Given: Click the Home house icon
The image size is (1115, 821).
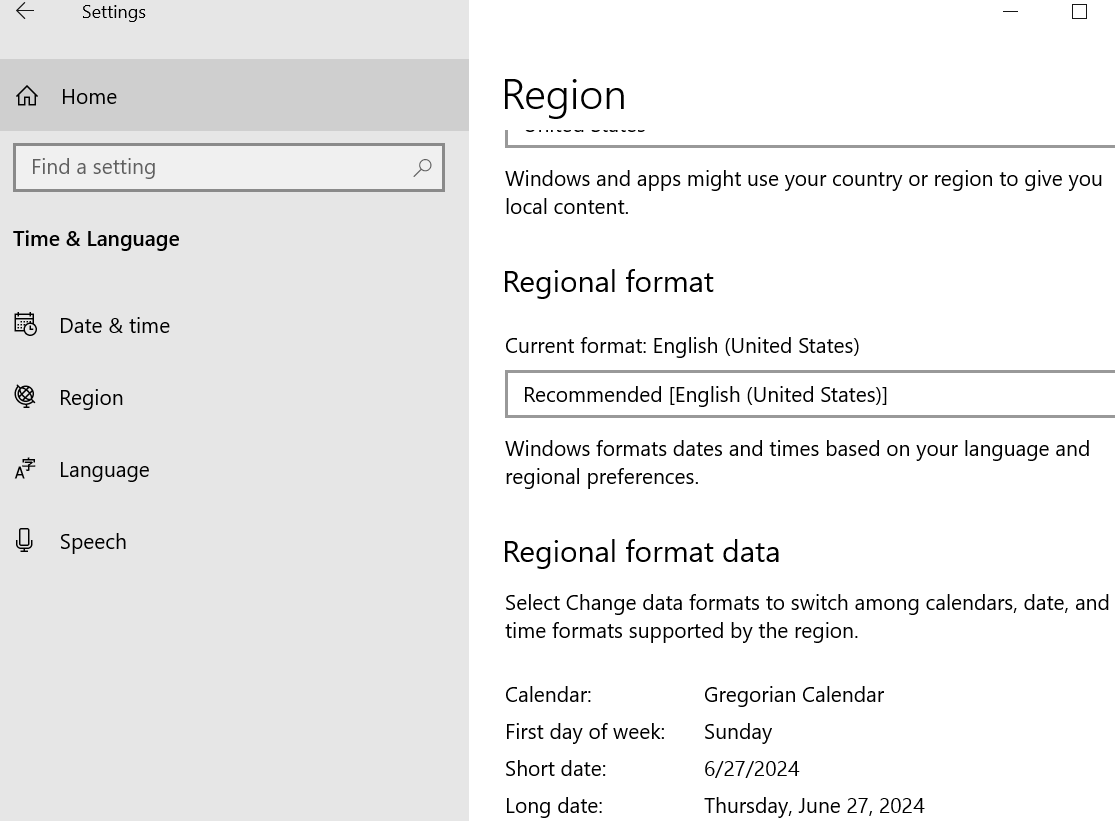Looking at the screenshot, I should pos(25,96).
